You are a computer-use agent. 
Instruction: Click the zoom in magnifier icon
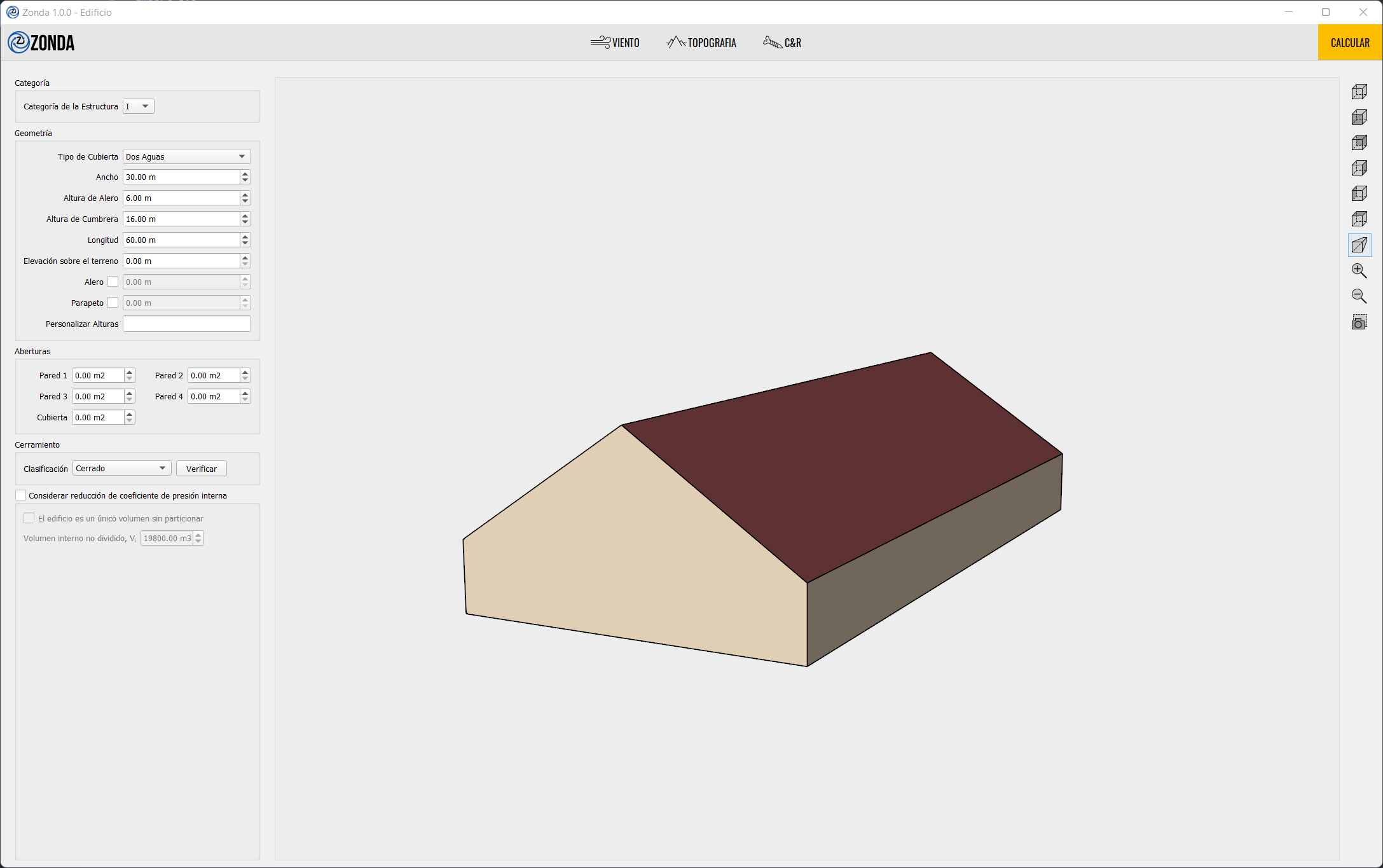pos(1359,270)
